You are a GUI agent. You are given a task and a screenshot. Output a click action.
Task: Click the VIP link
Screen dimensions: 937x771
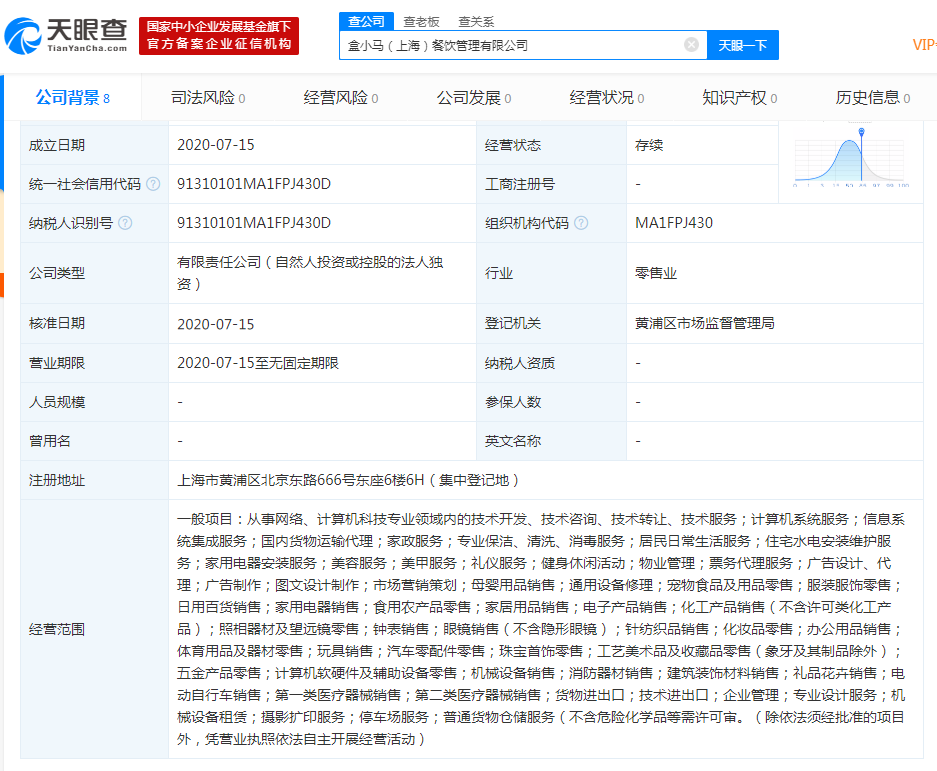coord(924,45)
